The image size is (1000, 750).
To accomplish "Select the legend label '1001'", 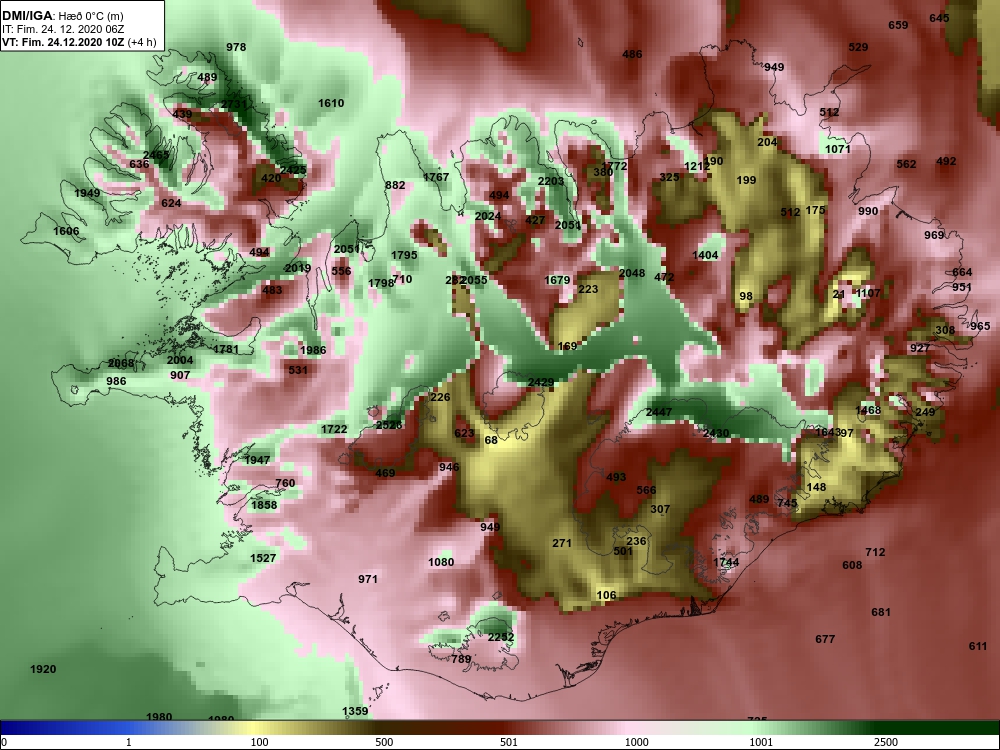I will click(761, 742).
